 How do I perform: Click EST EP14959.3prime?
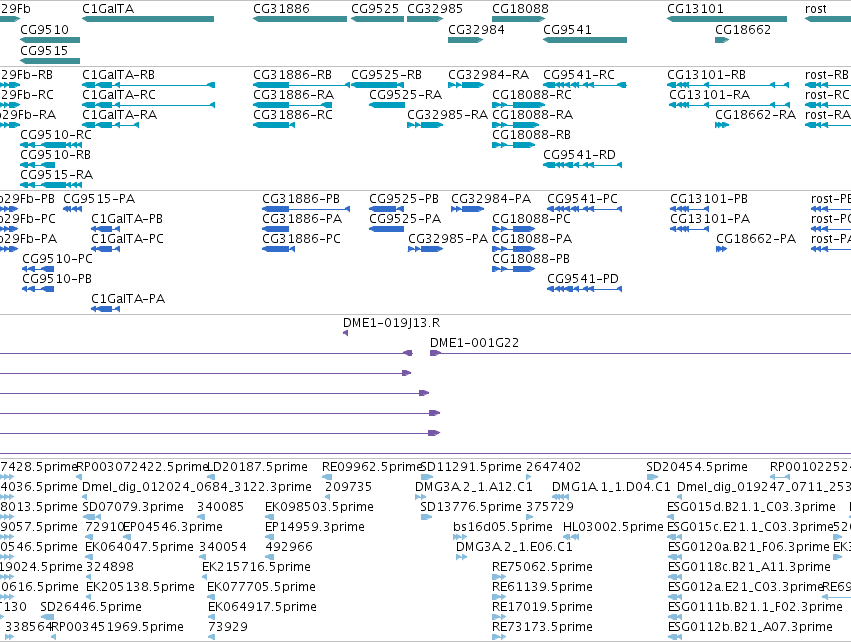pos(315,527)
